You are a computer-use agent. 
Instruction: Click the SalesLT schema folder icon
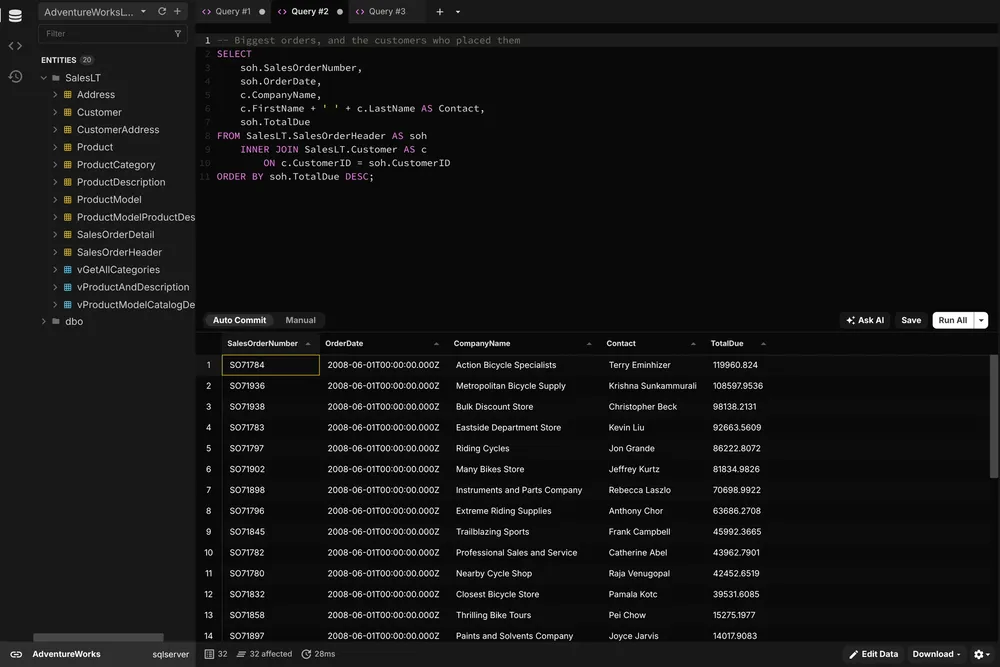click(56, 78)
